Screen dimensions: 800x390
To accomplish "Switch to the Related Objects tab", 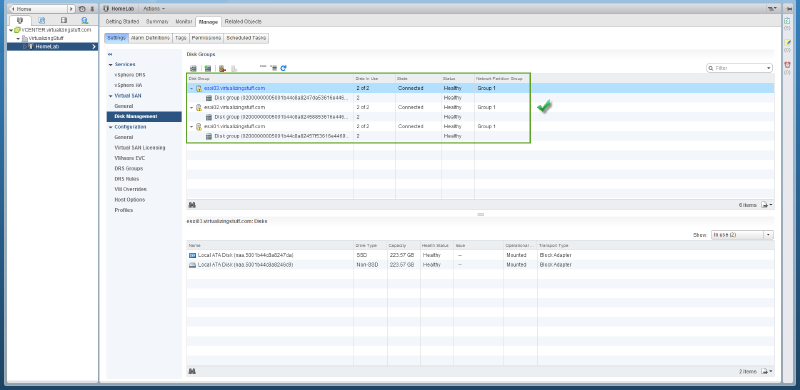I will pyautogui.click(x=243, y=21).
